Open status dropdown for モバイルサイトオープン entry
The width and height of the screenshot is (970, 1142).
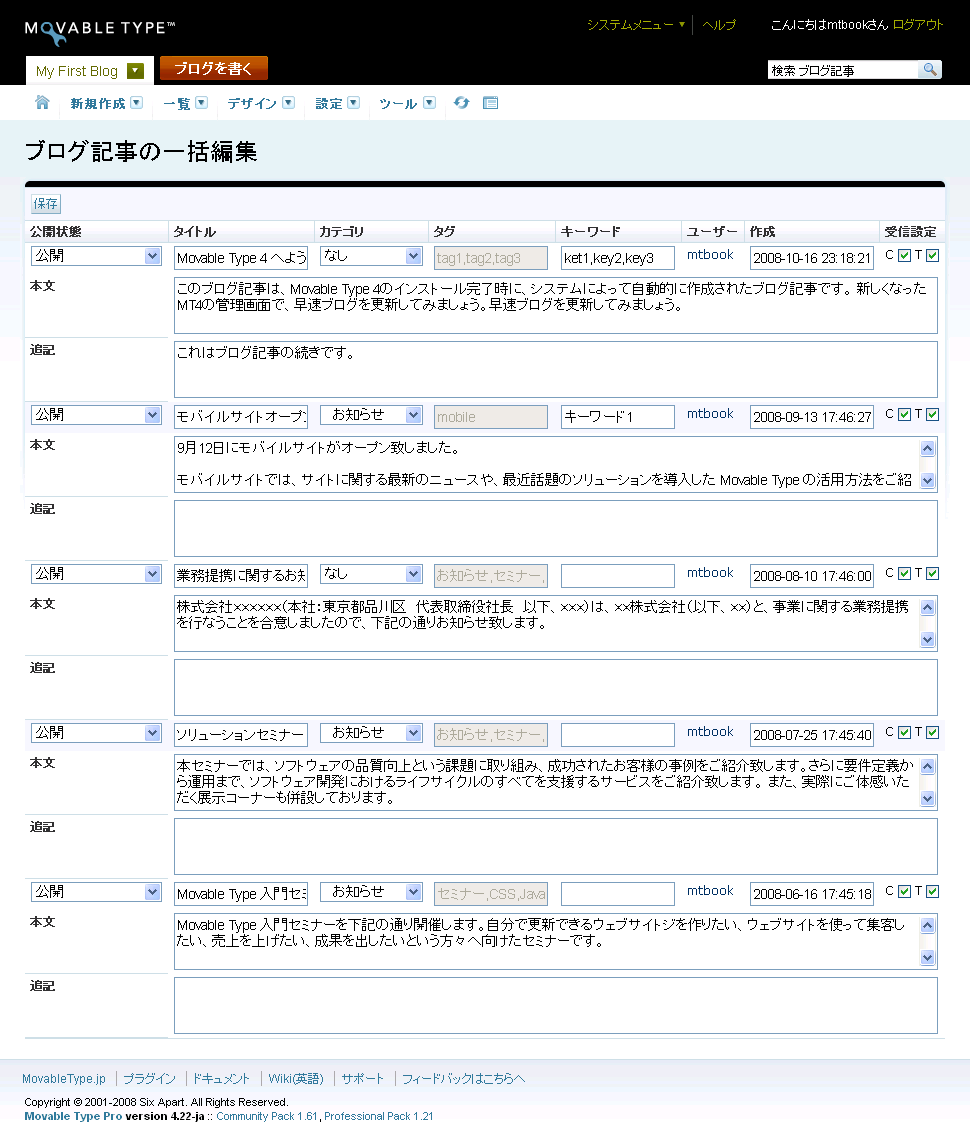point(96,414)
